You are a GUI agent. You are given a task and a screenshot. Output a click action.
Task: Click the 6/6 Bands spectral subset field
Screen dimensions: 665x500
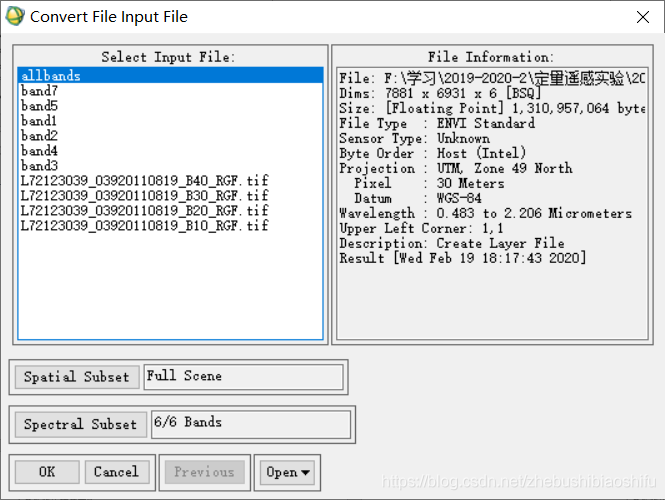pyautogui.click(x=251, y=424)
